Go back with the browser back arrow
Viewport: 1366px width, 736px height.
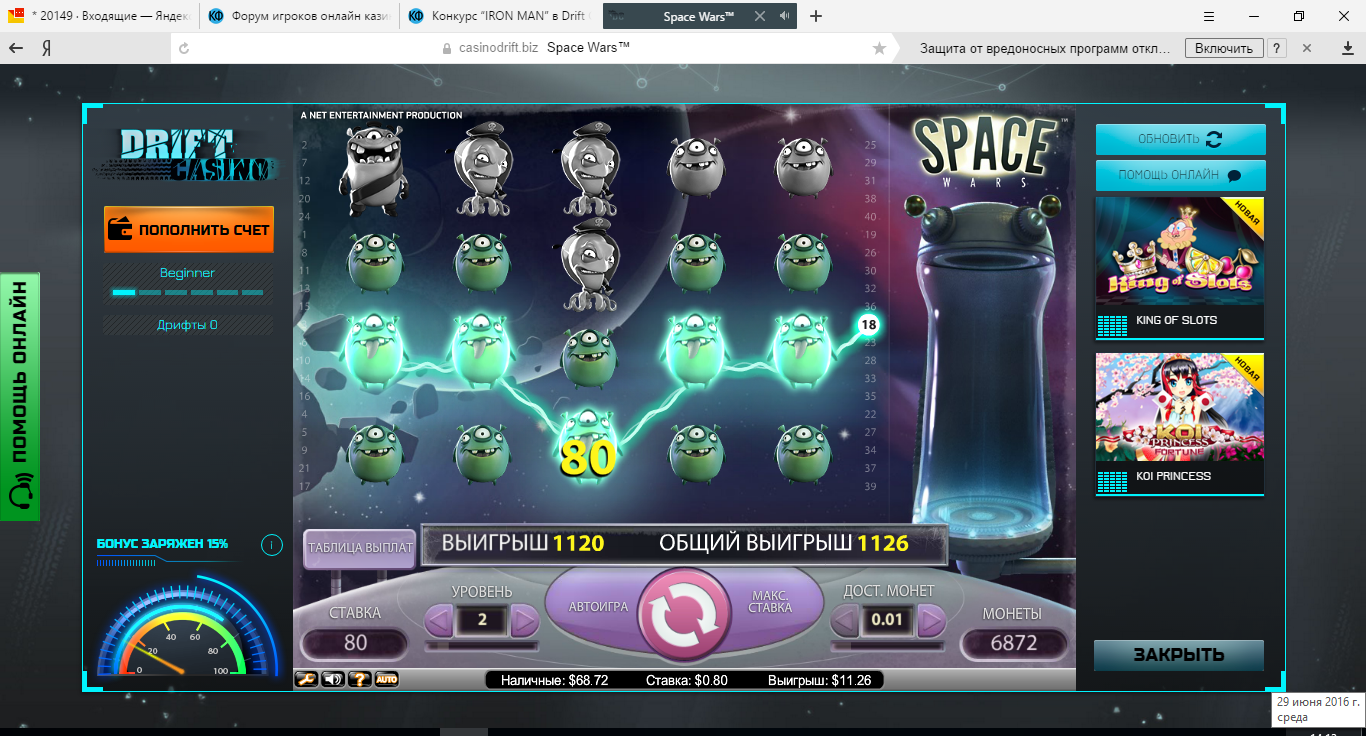[16, 48]
